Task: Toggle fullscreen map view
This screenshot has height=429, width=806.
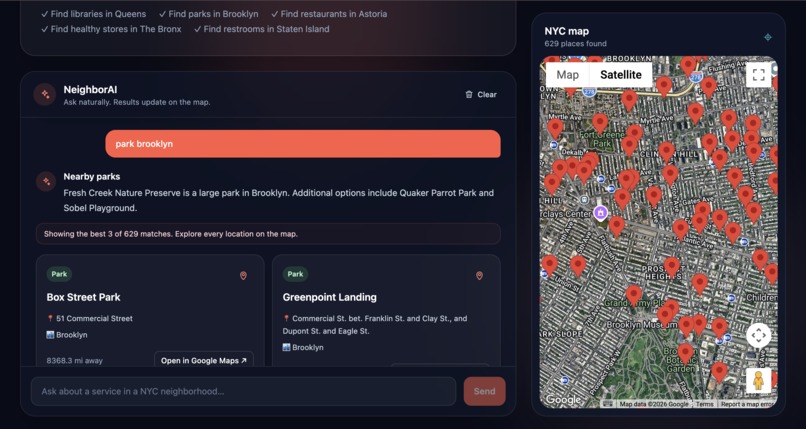Action: (759, 75)
